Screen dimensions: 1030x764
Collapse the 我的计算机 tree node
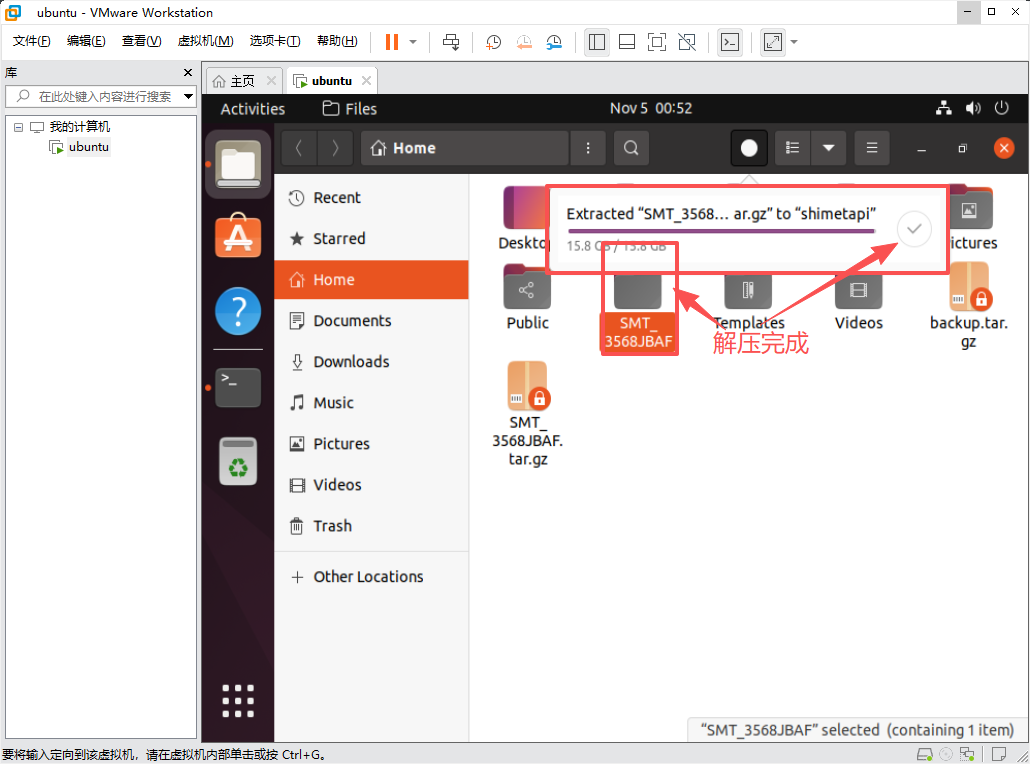19,127
